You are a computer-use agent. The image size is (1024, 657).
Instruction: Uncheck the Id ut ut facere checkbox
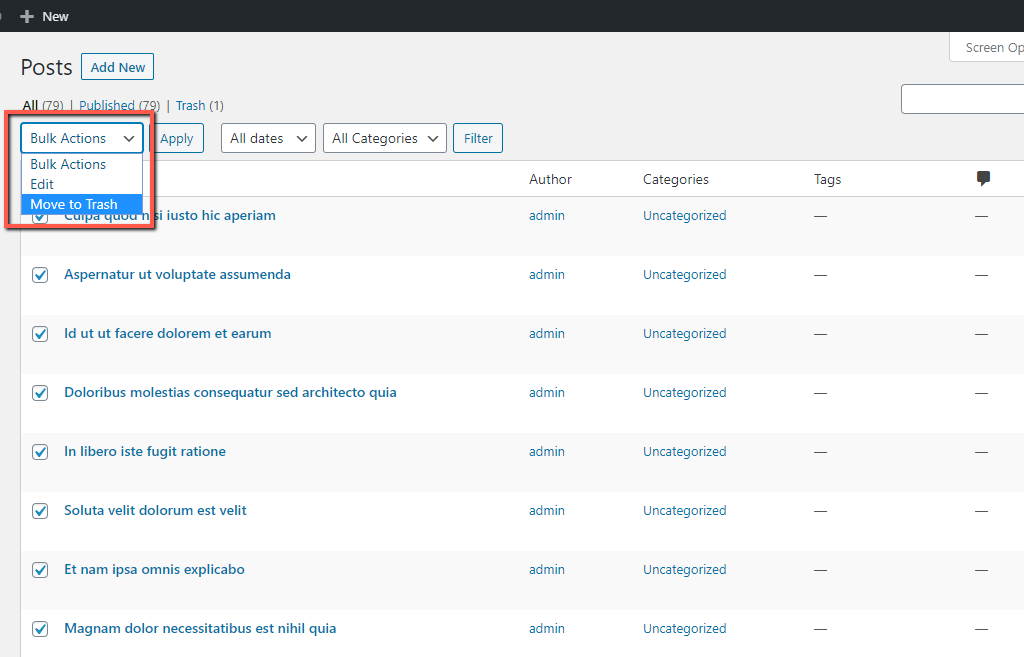point(40,334)
